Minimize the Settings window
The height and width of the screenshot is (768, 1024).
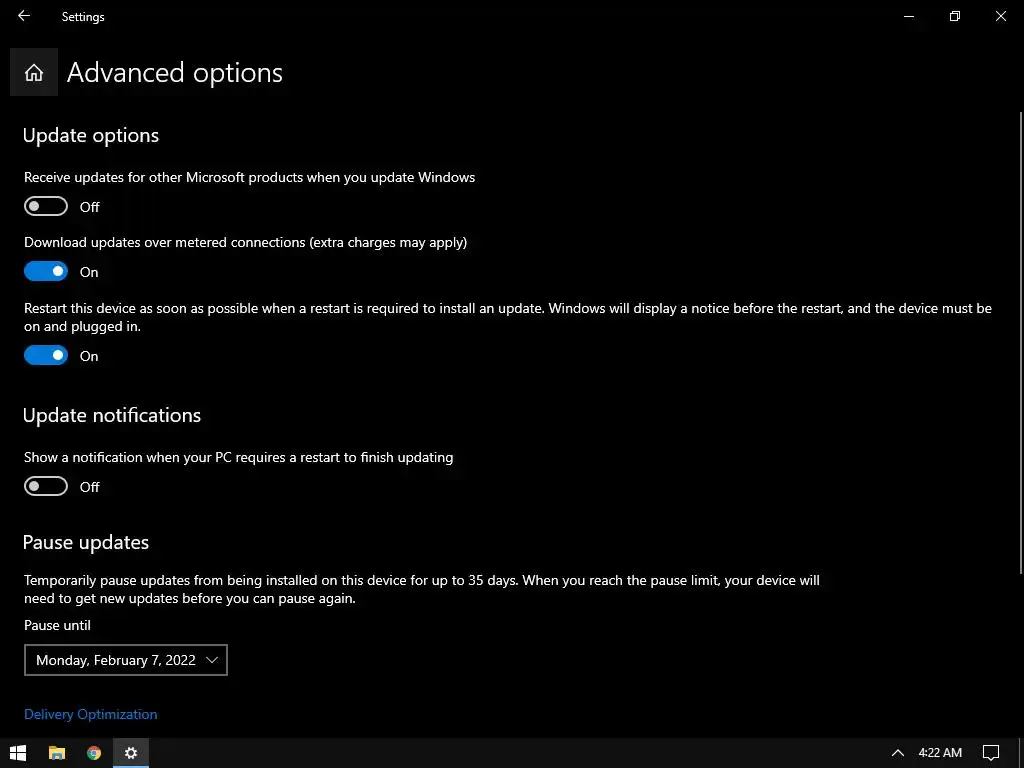tap(909, 16)
